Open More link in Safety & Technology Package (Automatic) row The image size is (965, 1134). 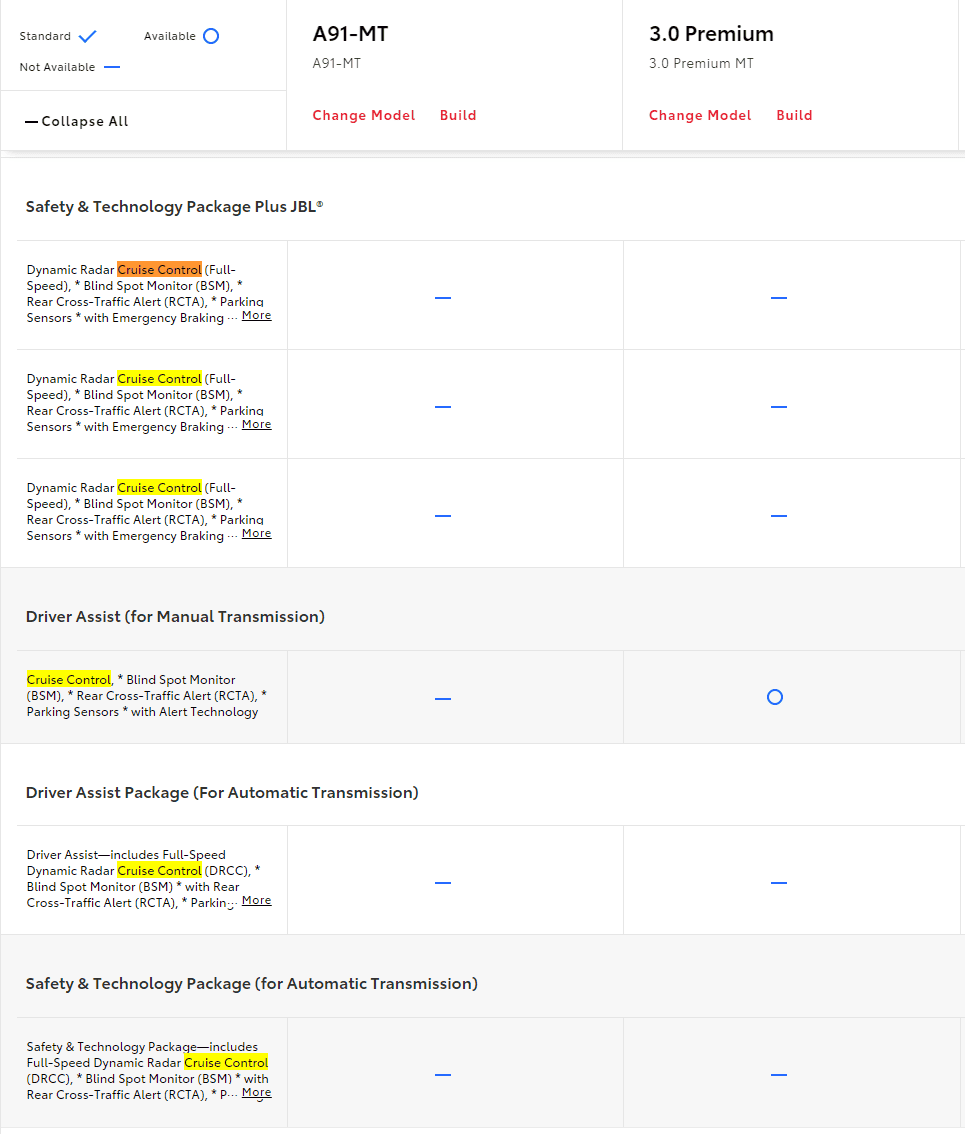(x=257, y=1093)
